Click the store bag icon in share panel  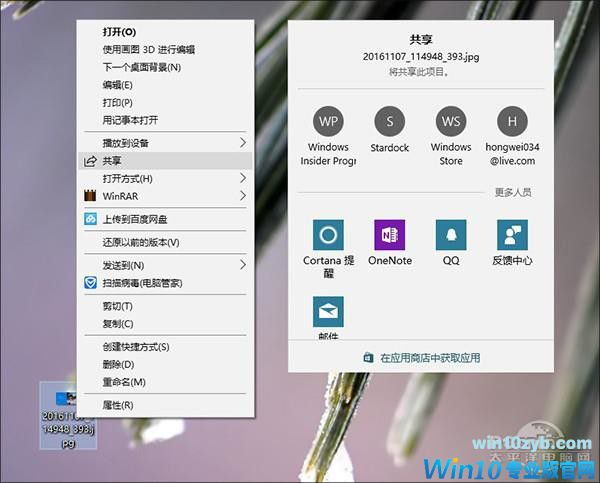(x=368, y=357)
